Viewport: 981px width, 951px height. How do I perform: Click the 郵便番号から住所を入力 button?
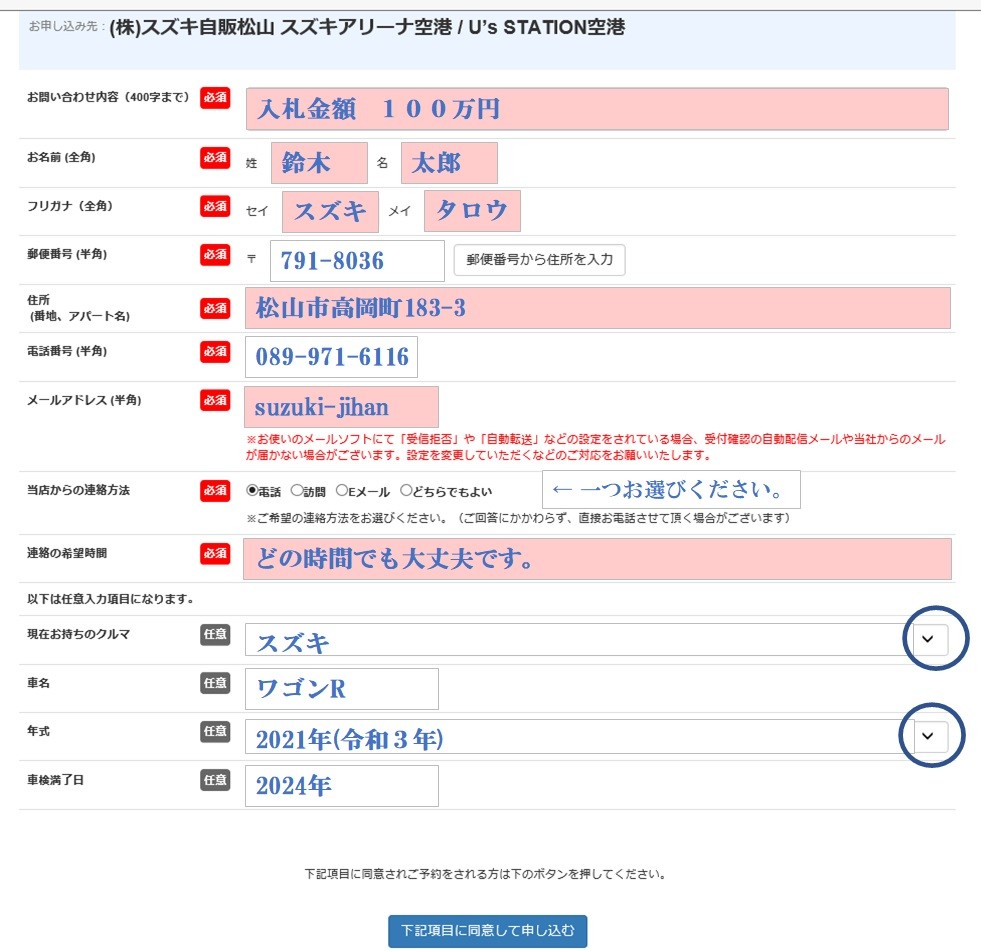point(539,260)
